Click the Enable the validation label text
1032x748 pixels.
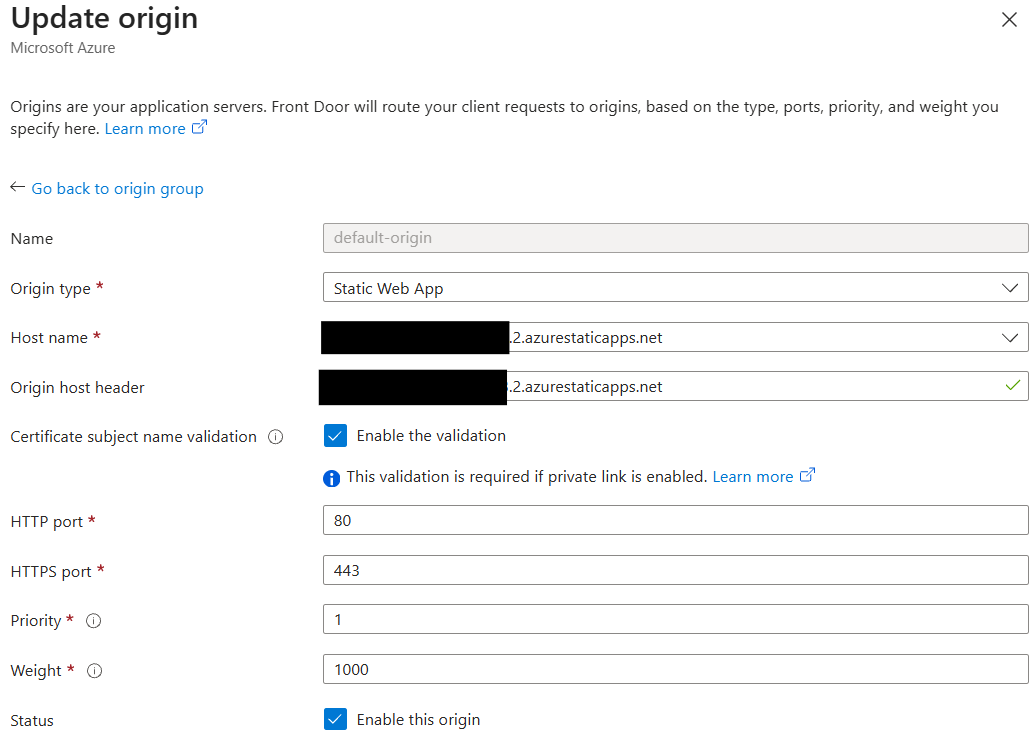431,436
